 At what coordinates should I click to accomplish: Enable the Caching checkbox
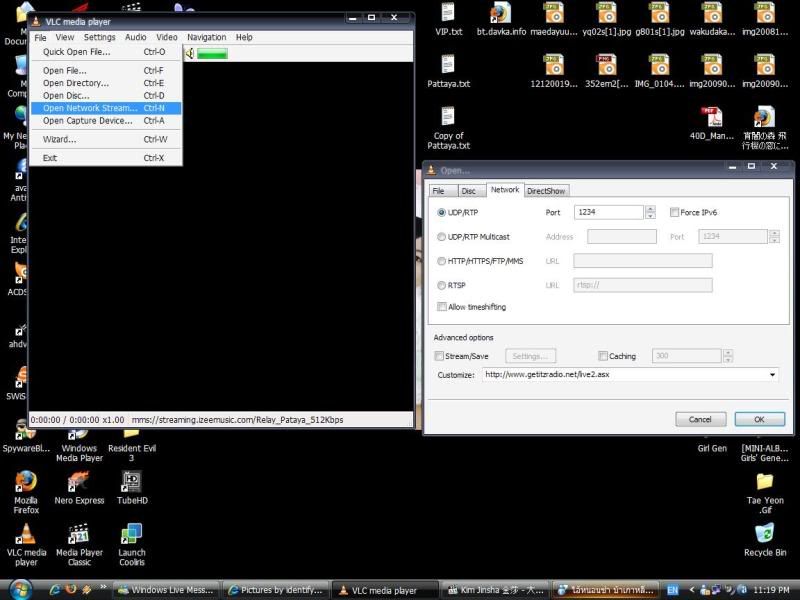[x=603, y=356]
